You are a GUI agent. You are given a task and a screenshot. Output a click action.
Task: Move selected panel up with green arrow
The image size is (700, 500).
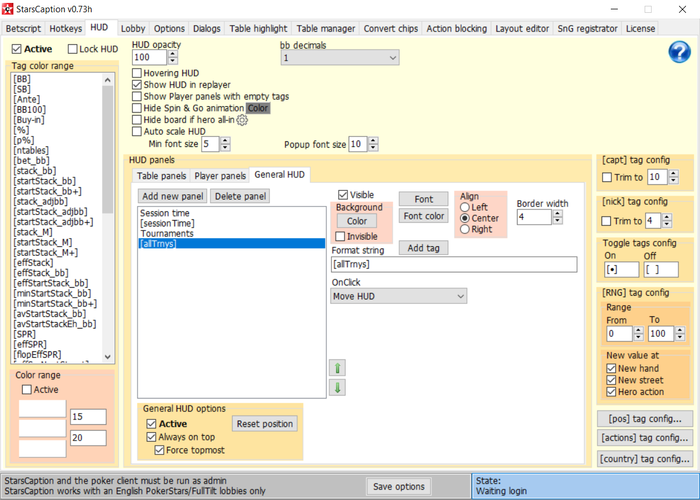point(338,368)
